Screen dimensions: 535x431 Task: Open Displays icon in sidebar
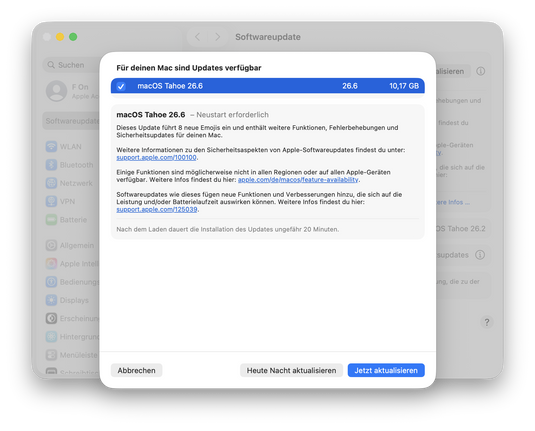51,300
